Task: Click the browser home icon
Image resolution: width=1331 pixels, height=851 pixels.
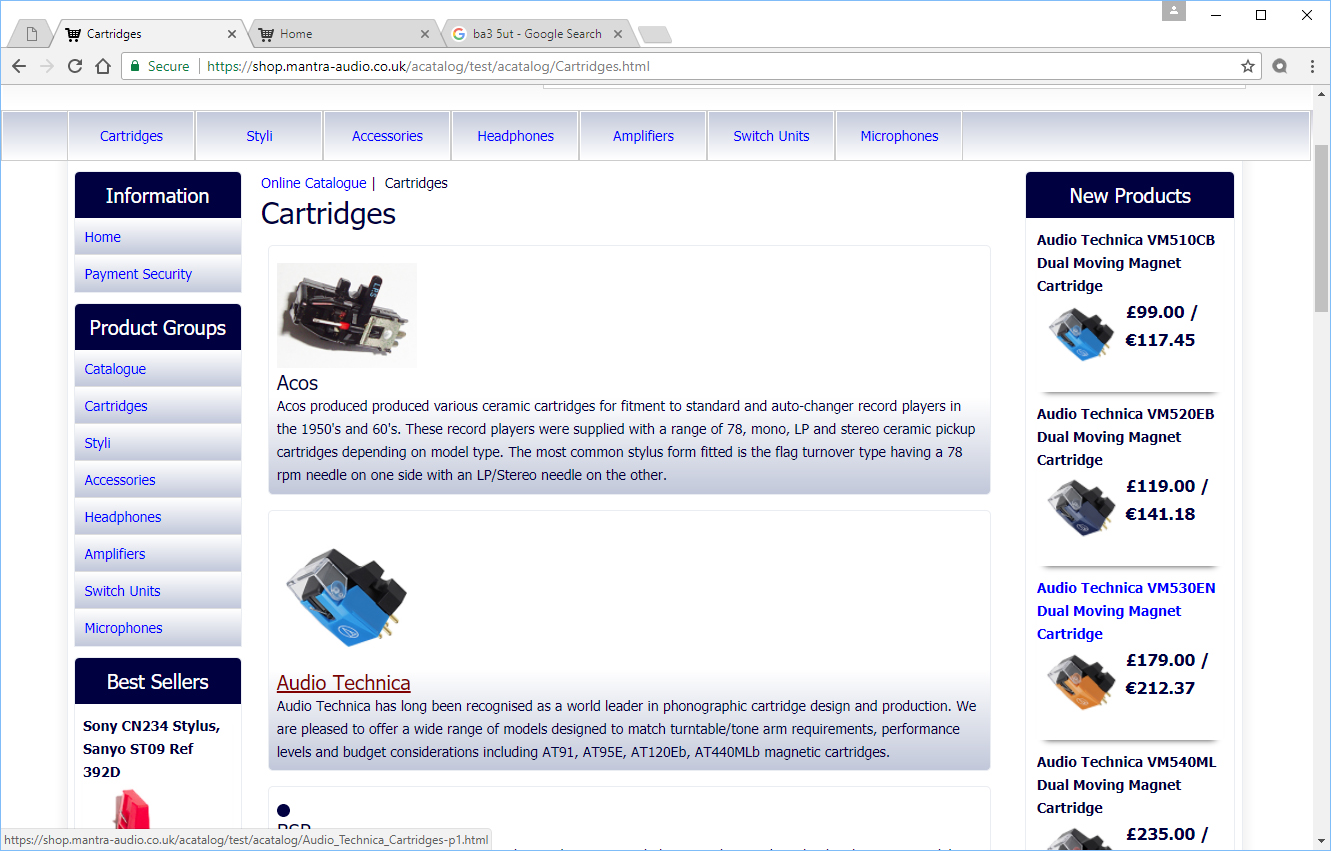Action: 102,66
